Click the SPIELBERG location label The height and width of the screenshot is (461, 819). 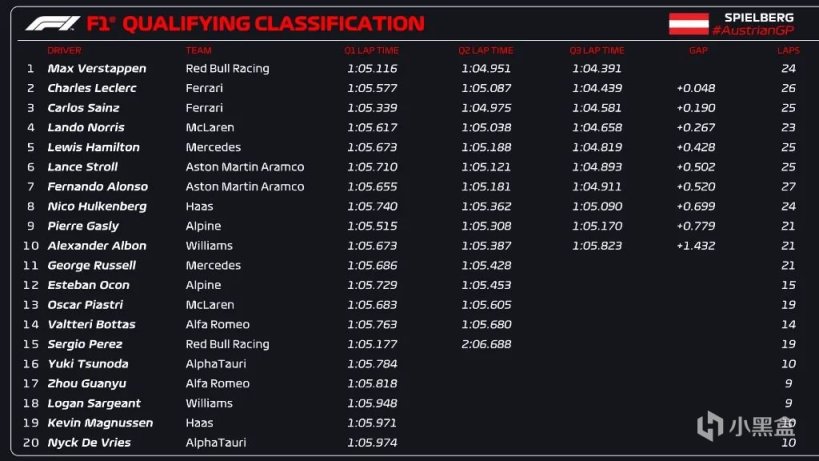759,17
